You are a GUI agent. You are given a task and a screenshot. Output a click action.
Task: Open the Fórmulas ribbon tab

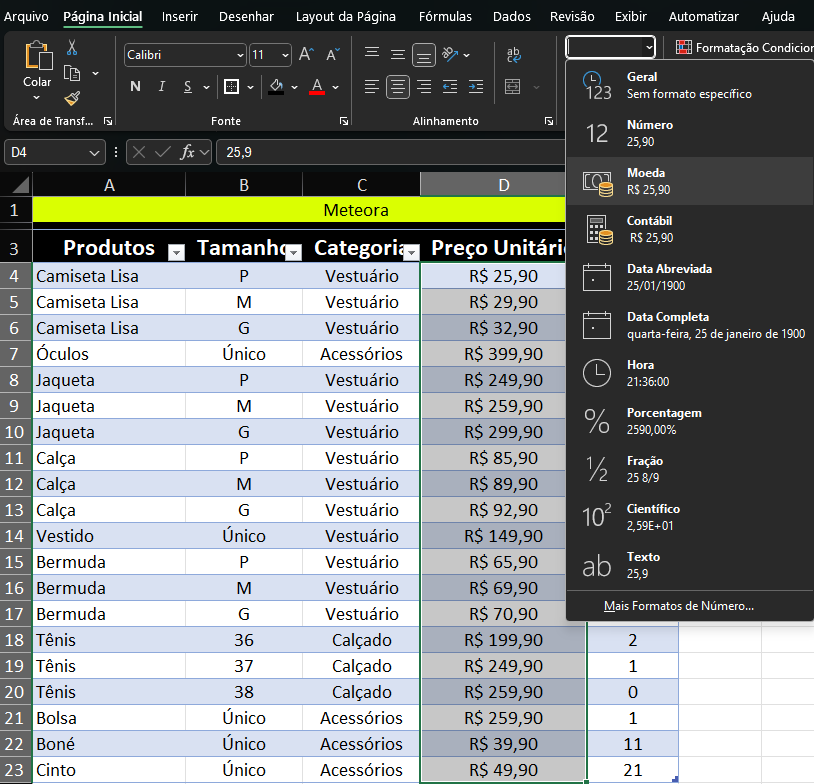445,16
